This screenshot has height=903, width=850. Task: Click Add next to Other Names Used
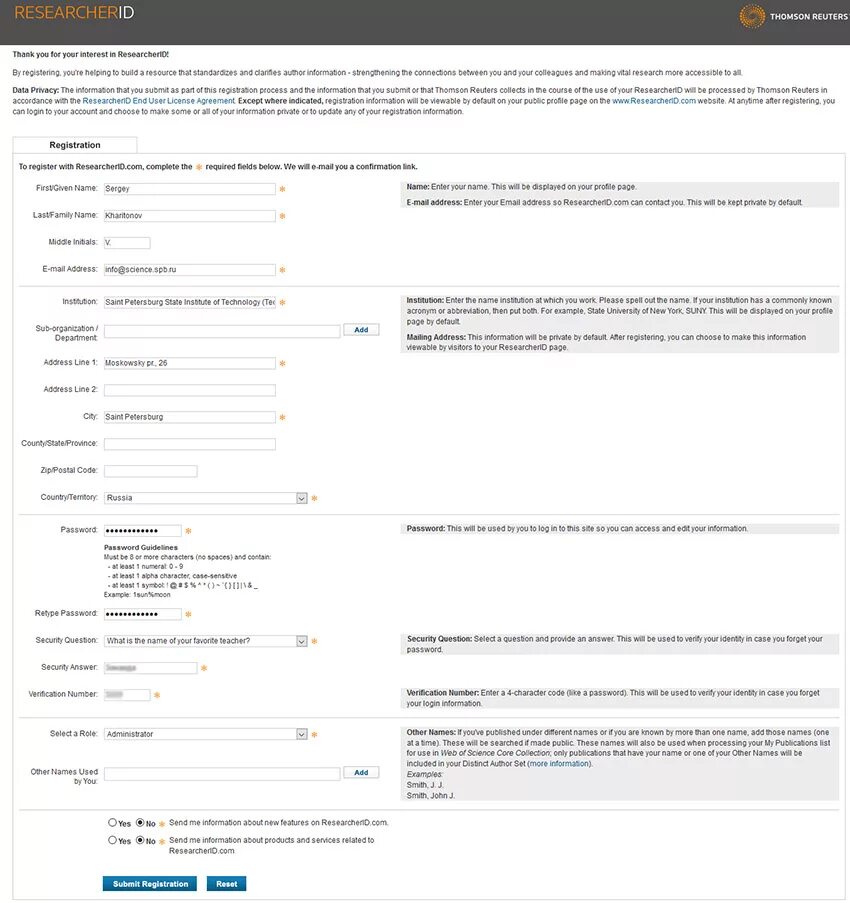tap(360, 772)
